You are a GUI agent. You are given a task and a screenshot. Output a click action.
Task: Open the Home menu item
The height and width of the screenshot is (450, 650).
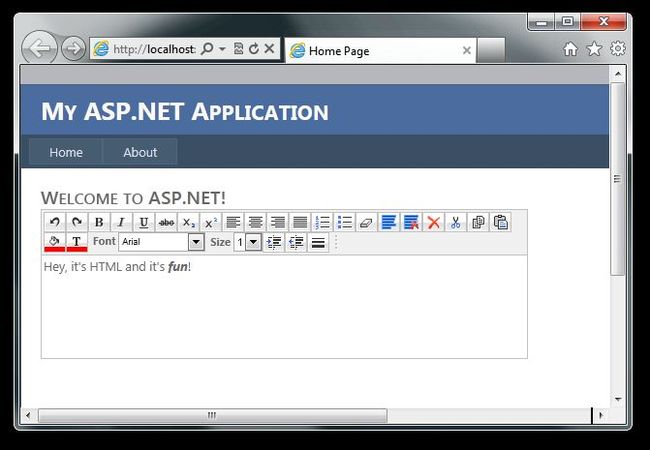click(x=65, y=152)
